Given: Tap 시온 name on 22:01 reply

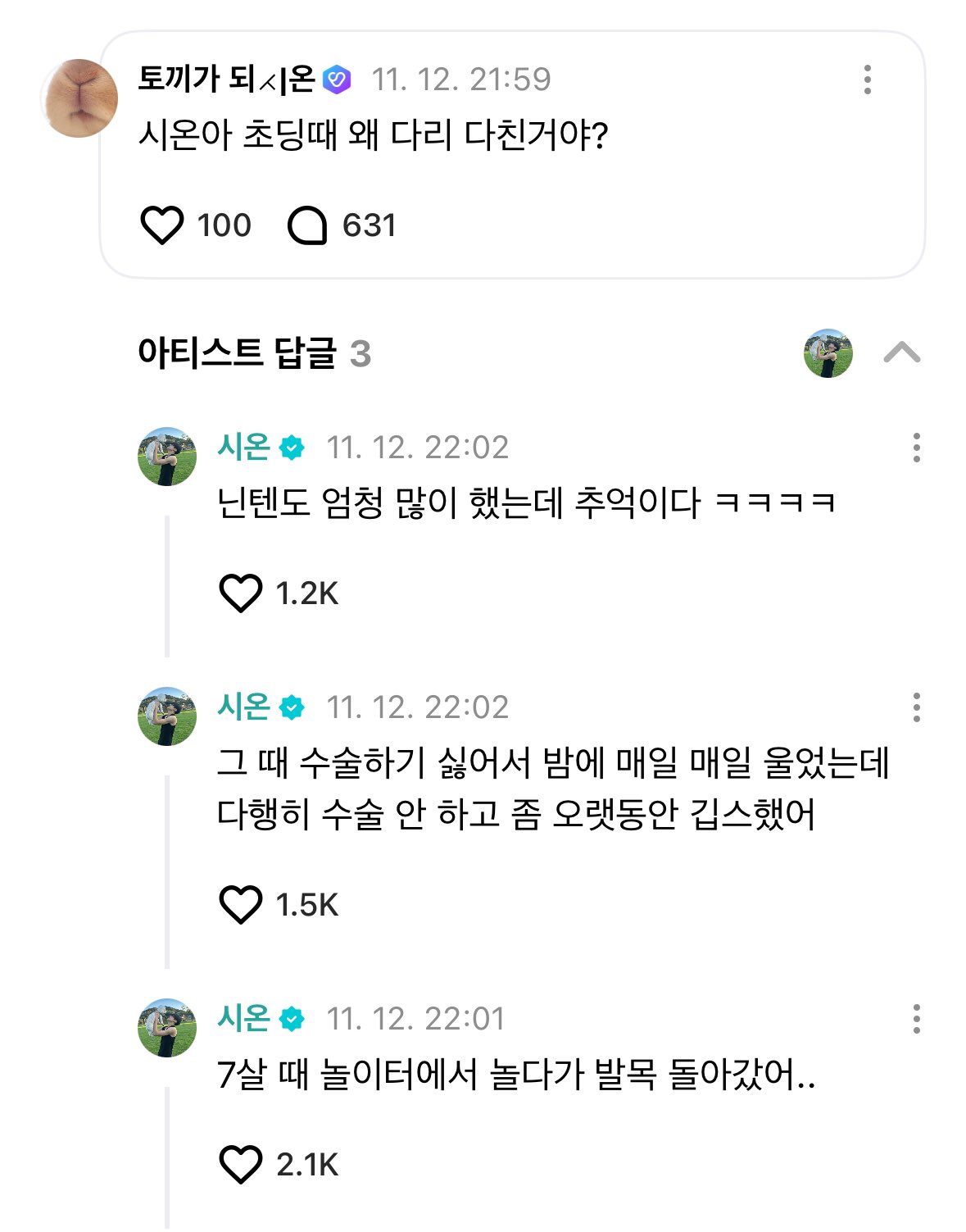Looking at the screenshot, I should 243,1018.
